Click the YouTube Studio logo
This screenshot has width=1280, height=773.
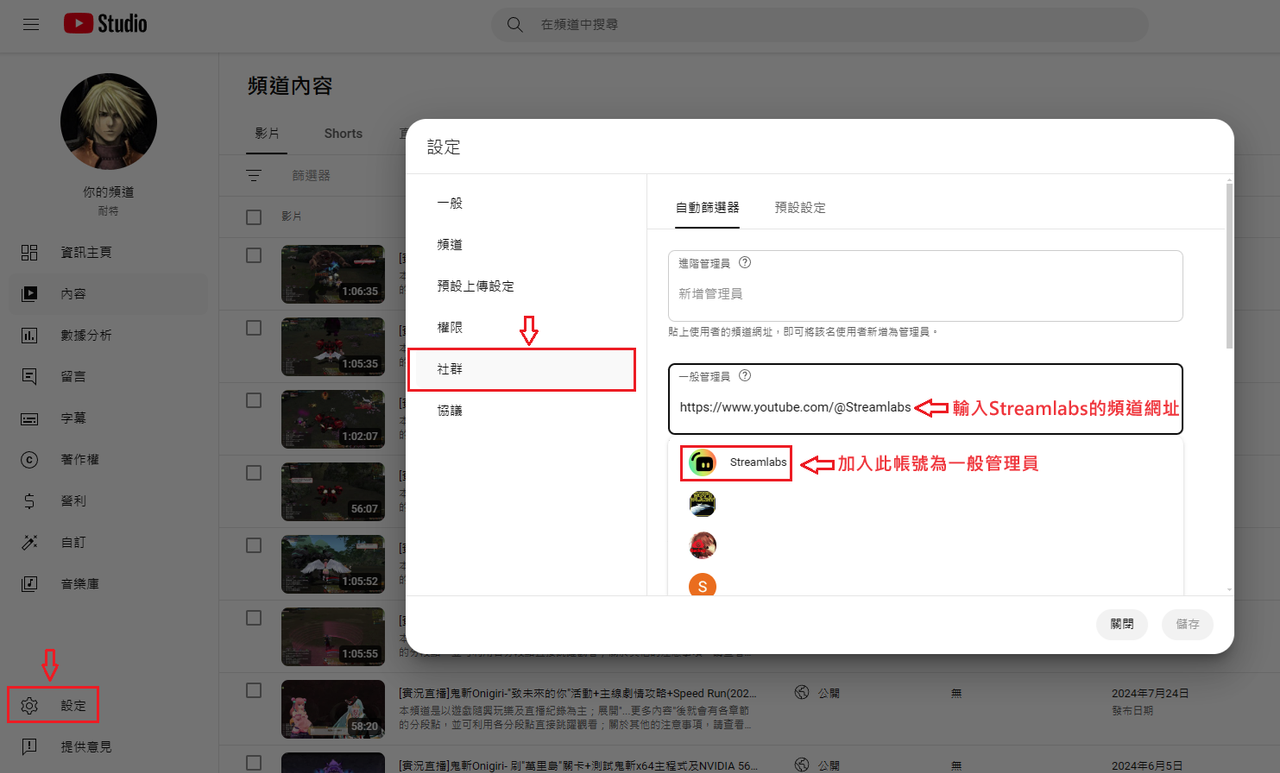click(x=105, y=24)
